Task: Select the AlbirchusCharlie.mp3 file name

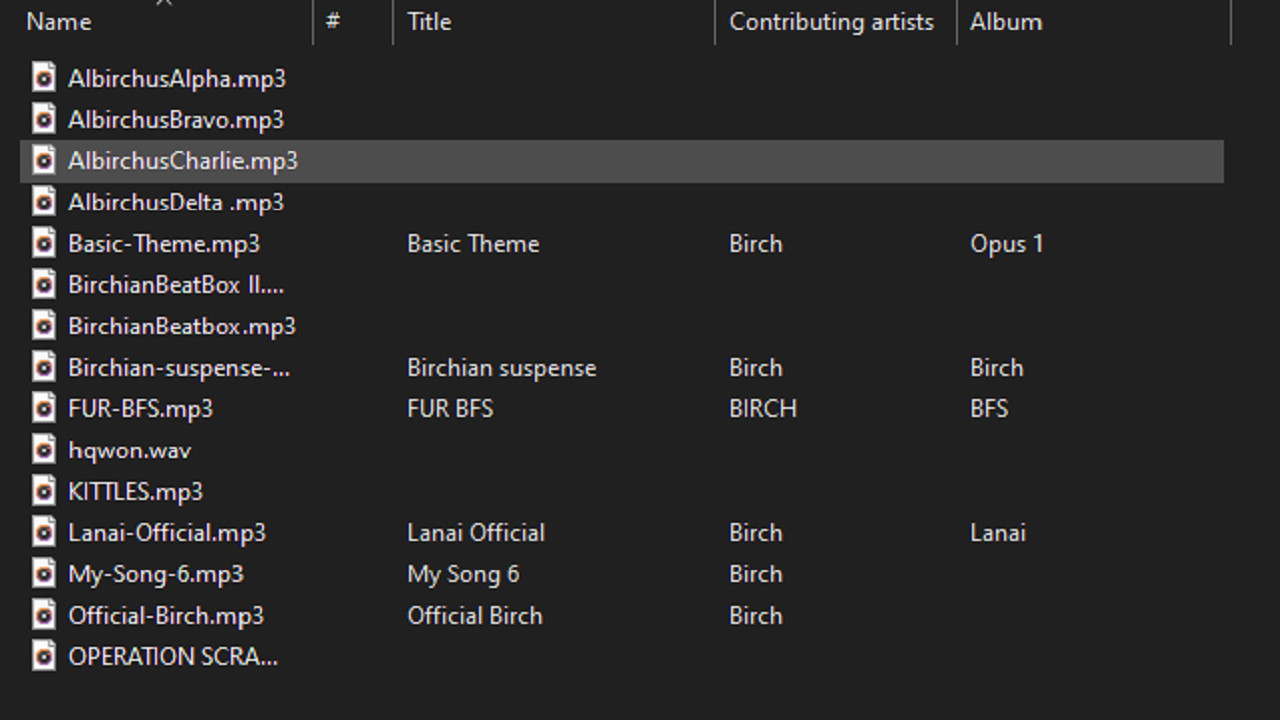Action: [x=183, y=161]
